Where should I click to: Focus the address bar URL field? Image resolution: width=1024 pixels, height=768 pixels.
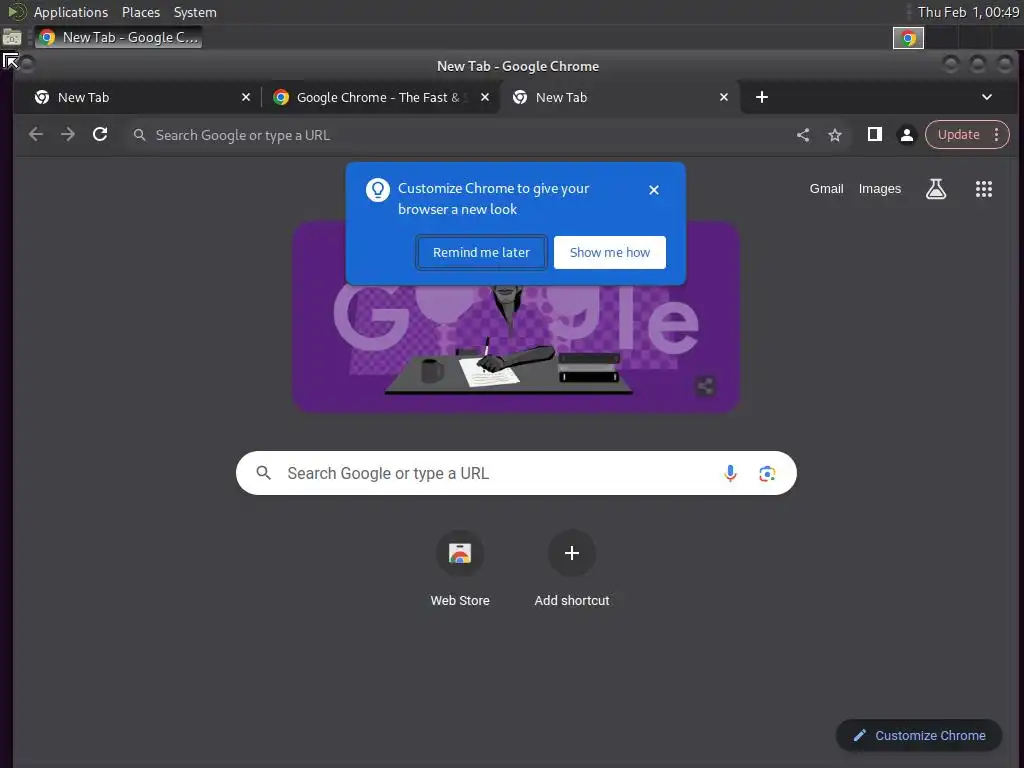[457, 135]
